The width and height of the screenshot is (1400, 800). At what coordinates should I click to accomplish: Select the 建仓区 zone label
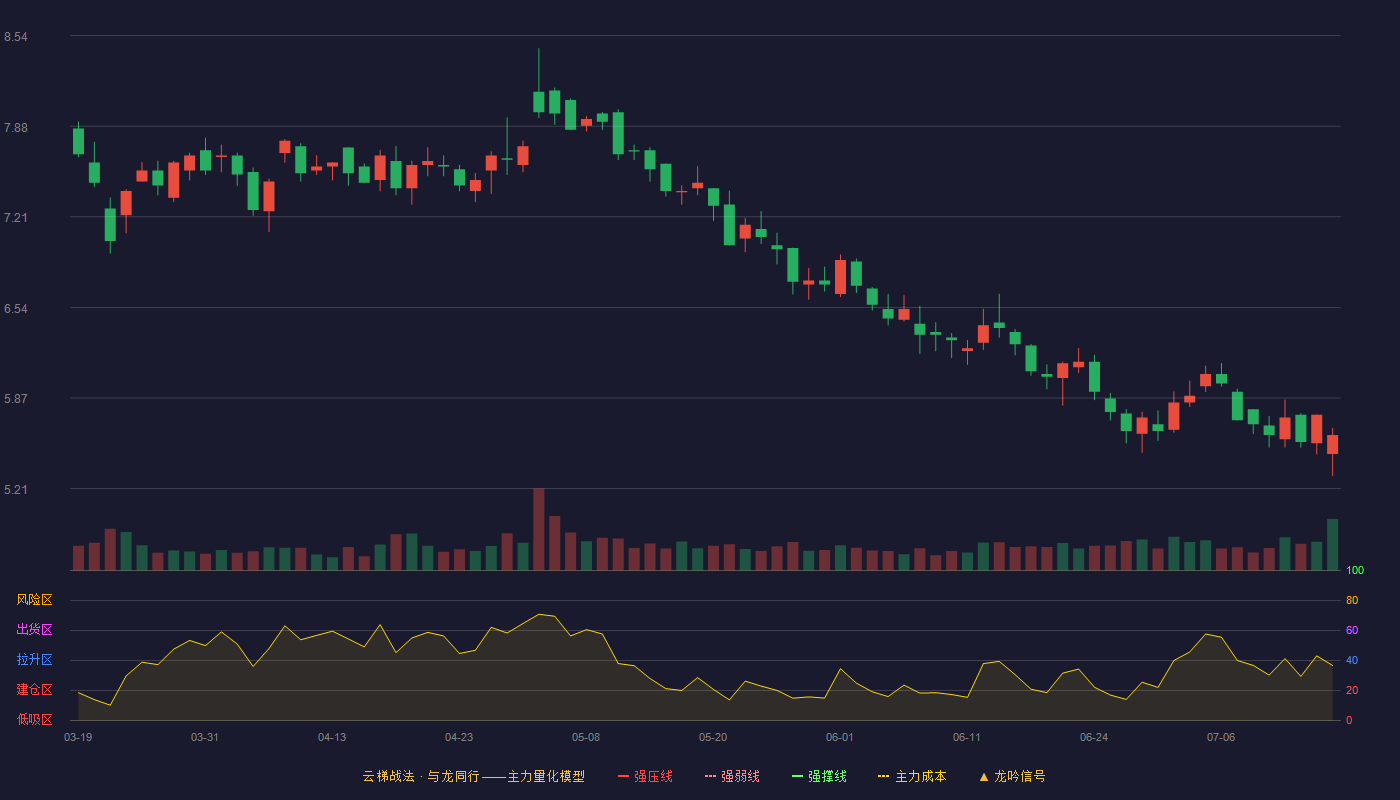pyautogui.click(x=34, y=690)
